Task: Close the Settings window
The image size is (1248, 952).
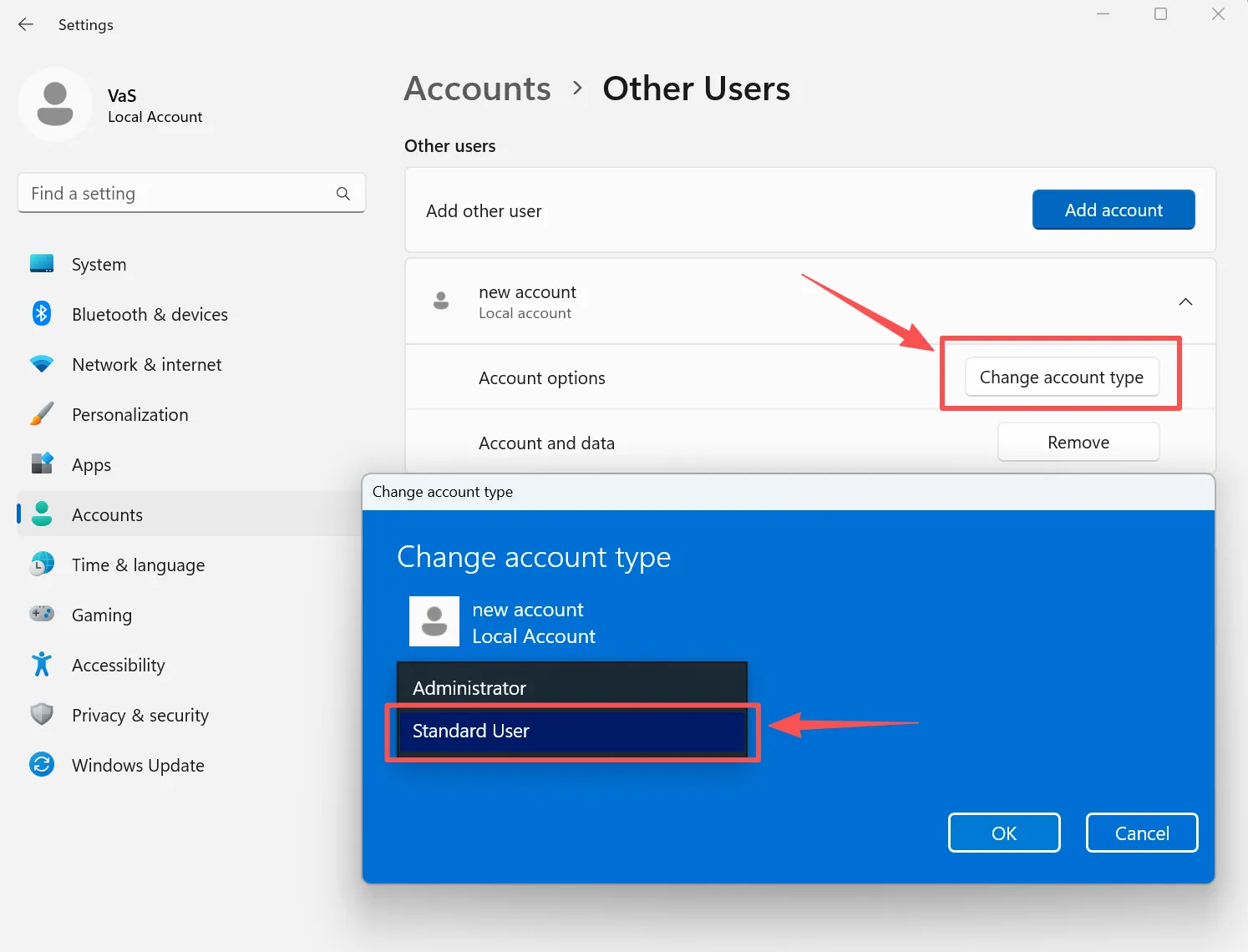Action: click(x=1218, y=14)
